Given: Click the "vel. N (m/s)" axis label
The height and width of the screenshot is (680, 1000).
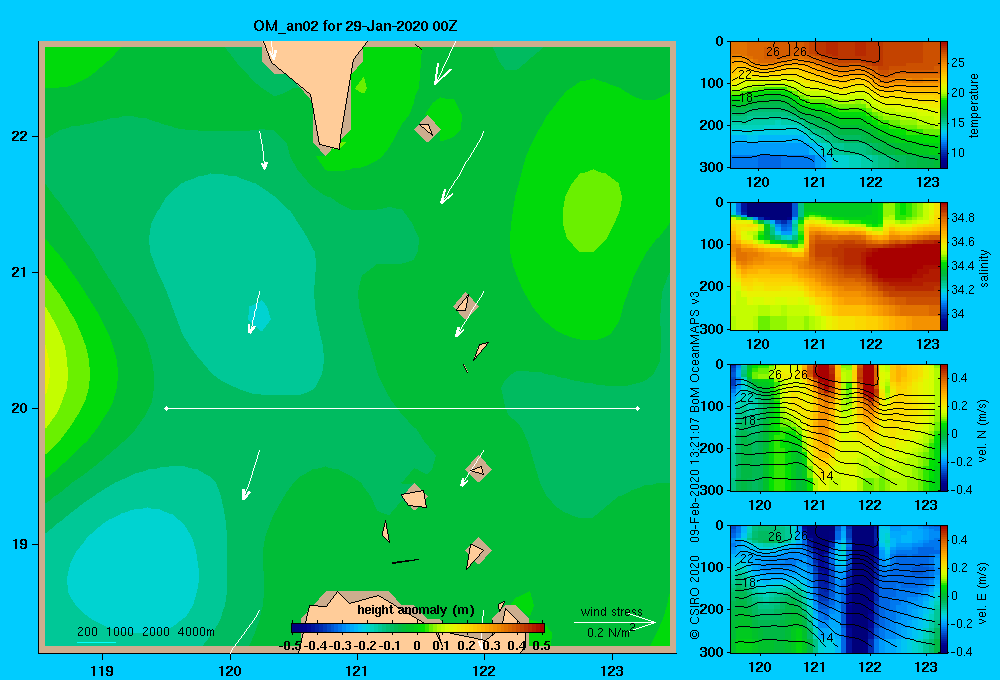Looking at the screenshot, I should [x=982, y=431].
